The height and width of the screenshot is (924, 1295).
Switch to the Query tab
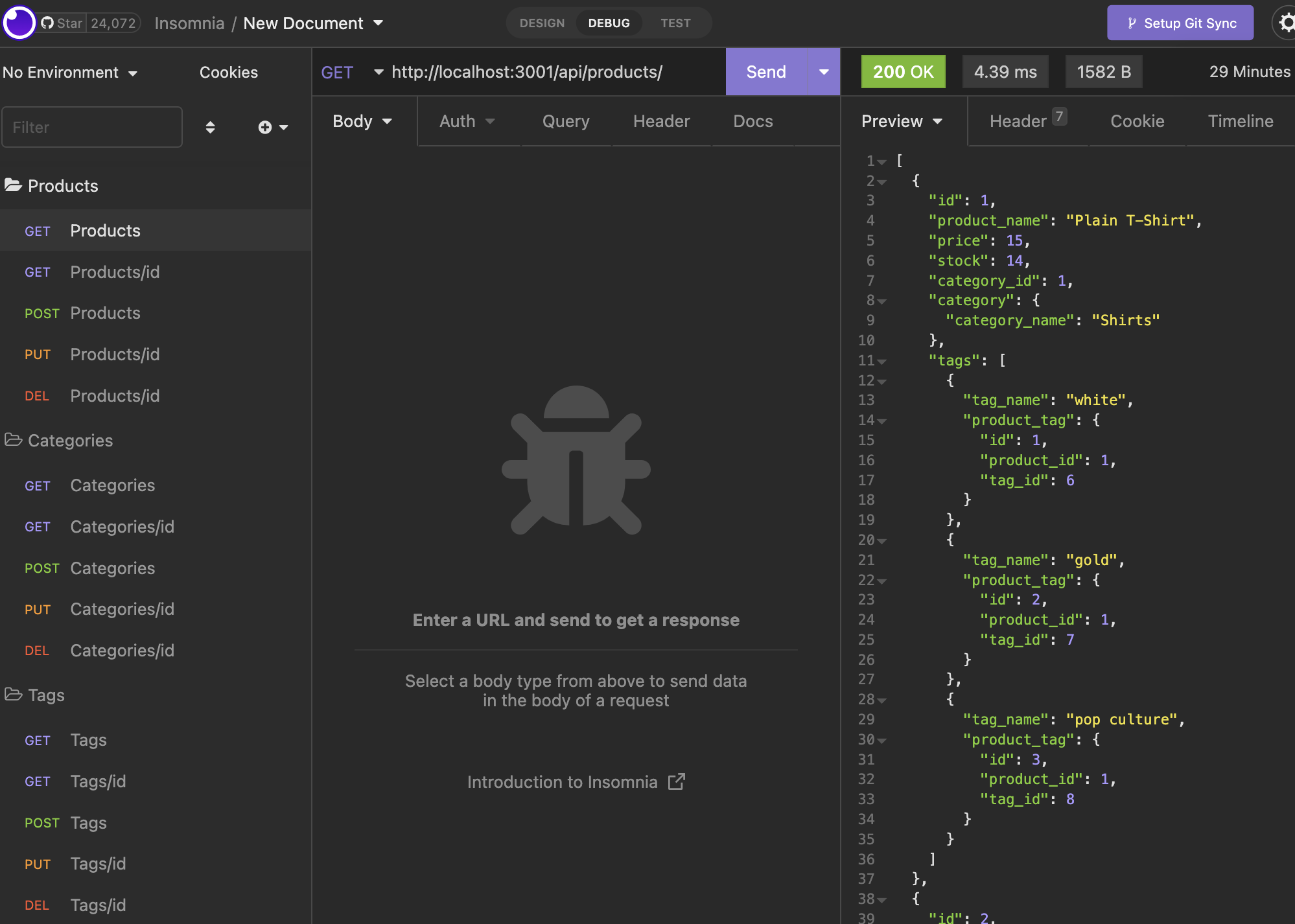[565, 121]
